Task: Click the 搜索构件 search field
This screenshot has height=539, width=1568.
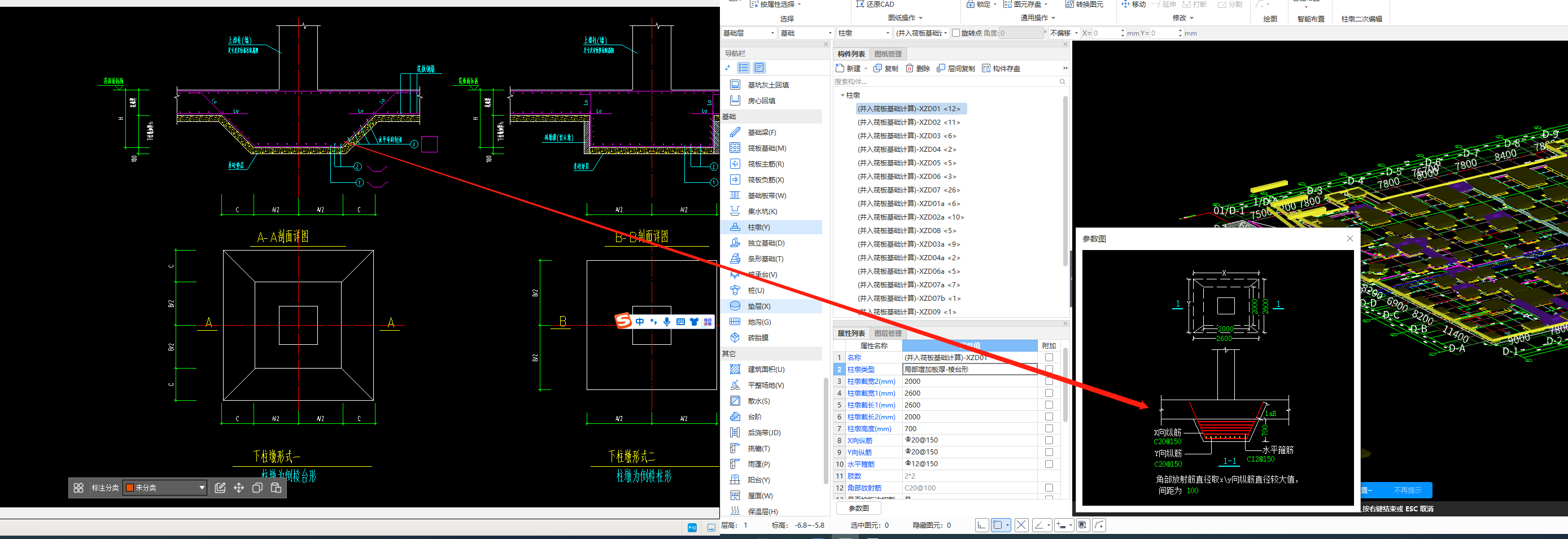Action: [x=946, y=81]
